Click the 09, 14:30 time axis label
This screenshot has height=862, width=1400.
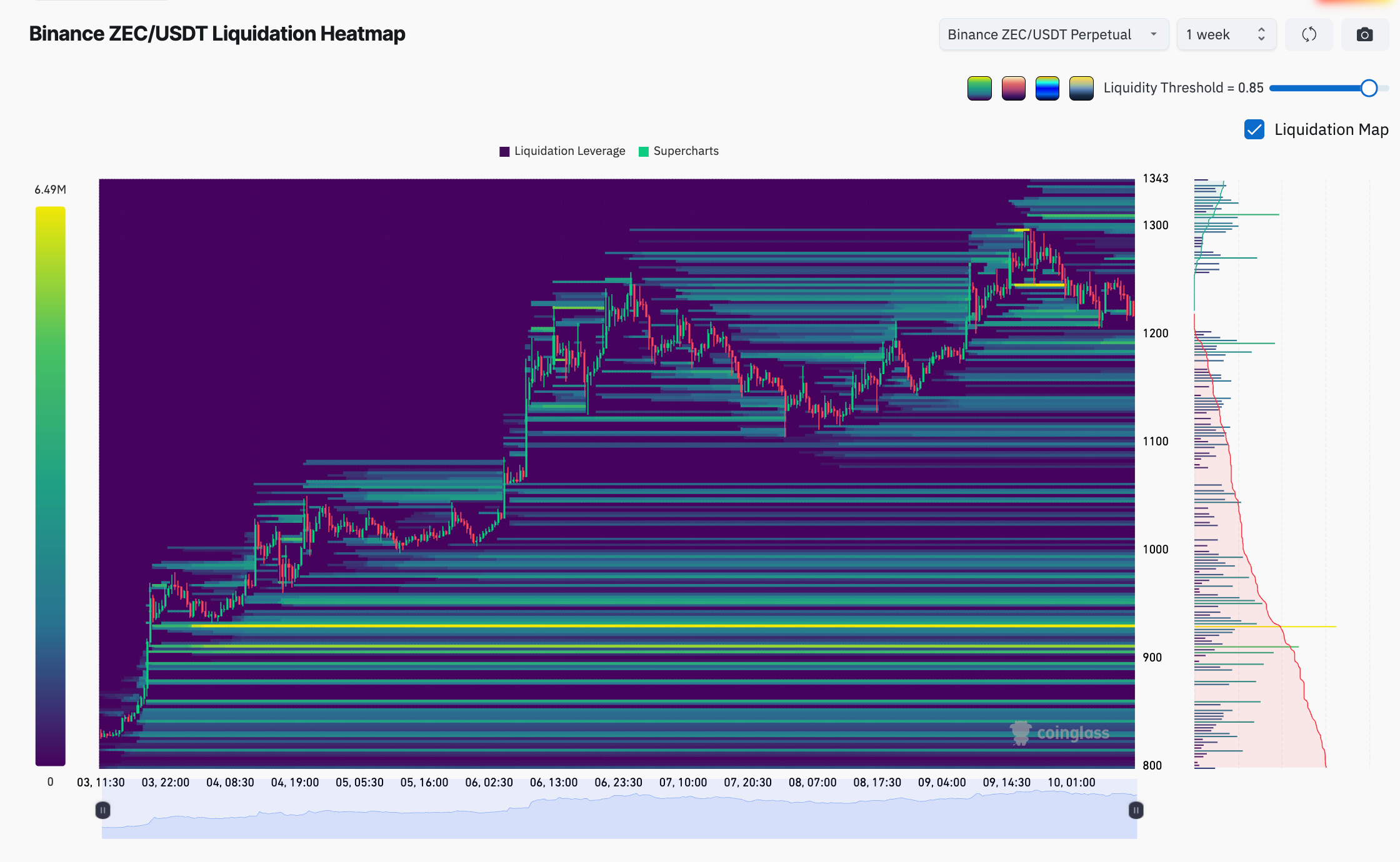(1006, 783)
